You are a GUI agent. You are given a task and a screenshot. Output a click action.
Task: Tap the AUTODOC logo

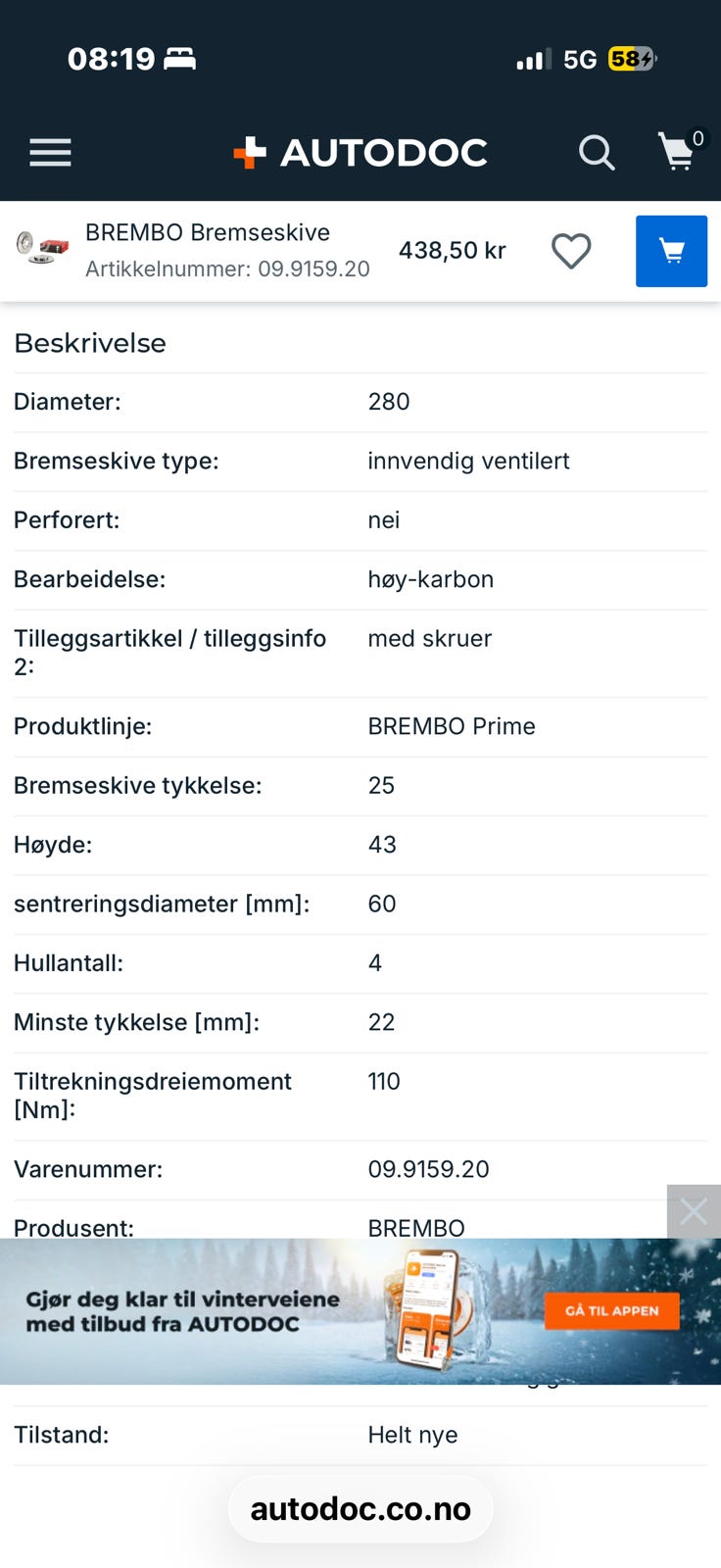tap(360, 153)
